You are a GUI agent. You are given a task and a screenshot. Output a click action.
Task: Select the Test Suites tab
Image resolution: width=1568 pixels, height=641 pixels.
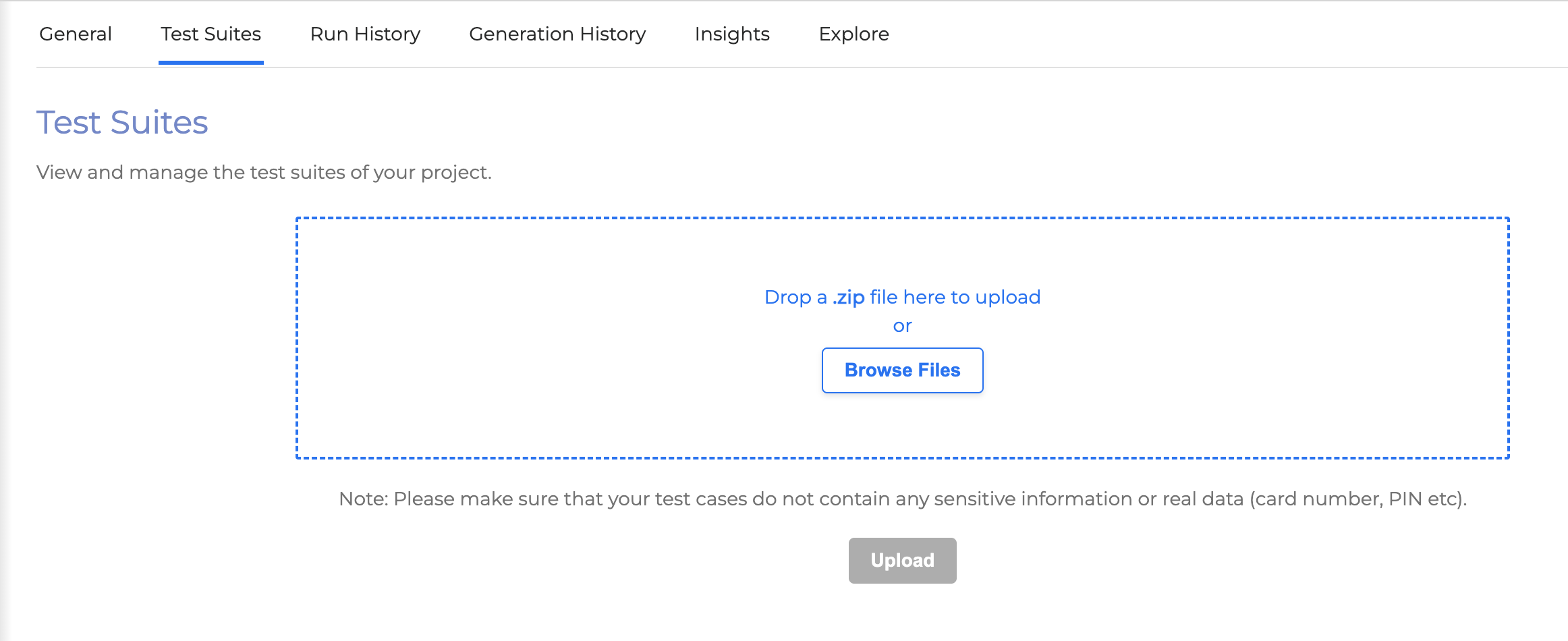tap(211, 34)
